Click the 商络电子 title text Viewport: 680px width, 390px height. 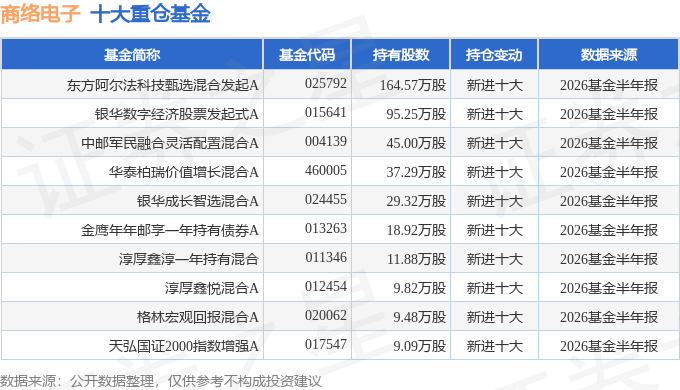point(40,13)
